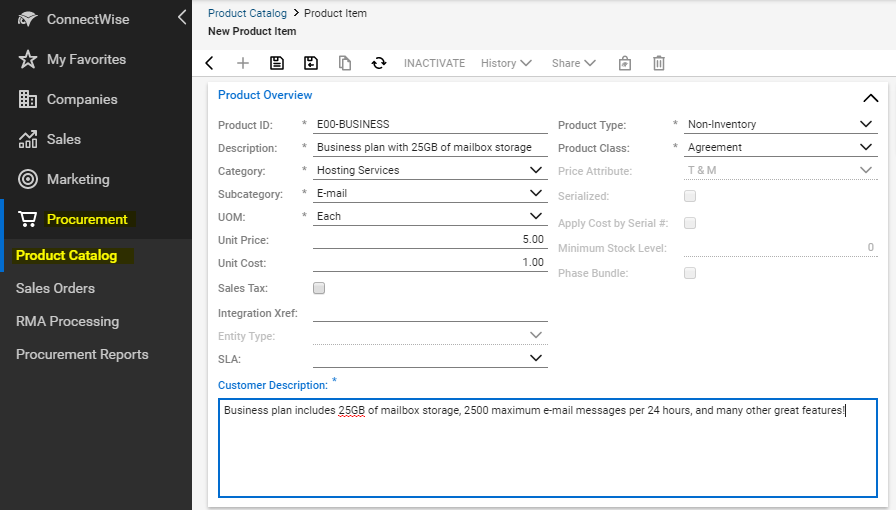Click the clipboard lock icon in toolbar
Image resolution: width=896 pixels, height=510 pixels.
coord(625,63)
